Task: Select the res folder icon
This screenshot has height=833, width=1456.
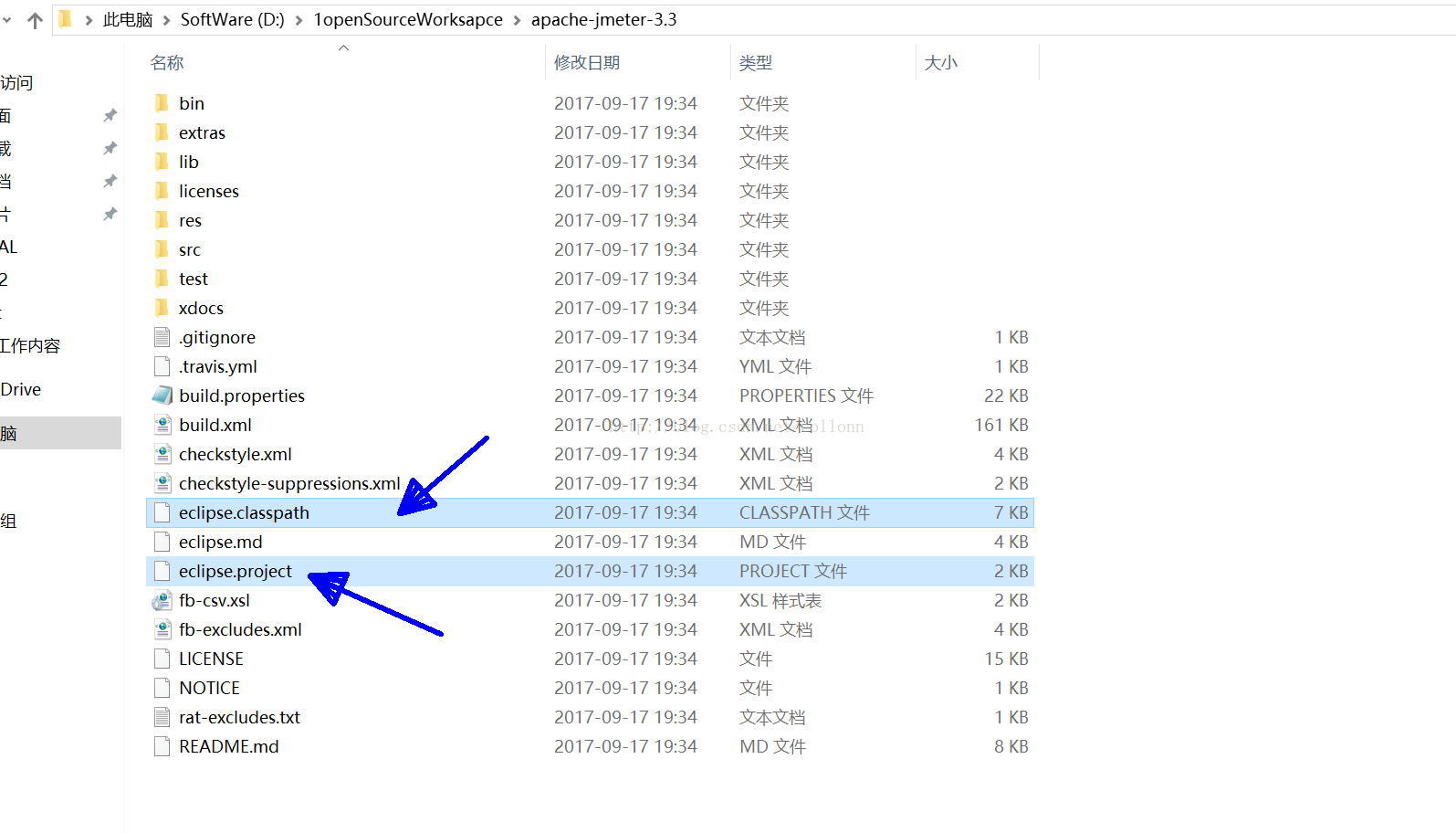Action: [x=162, y=219]
